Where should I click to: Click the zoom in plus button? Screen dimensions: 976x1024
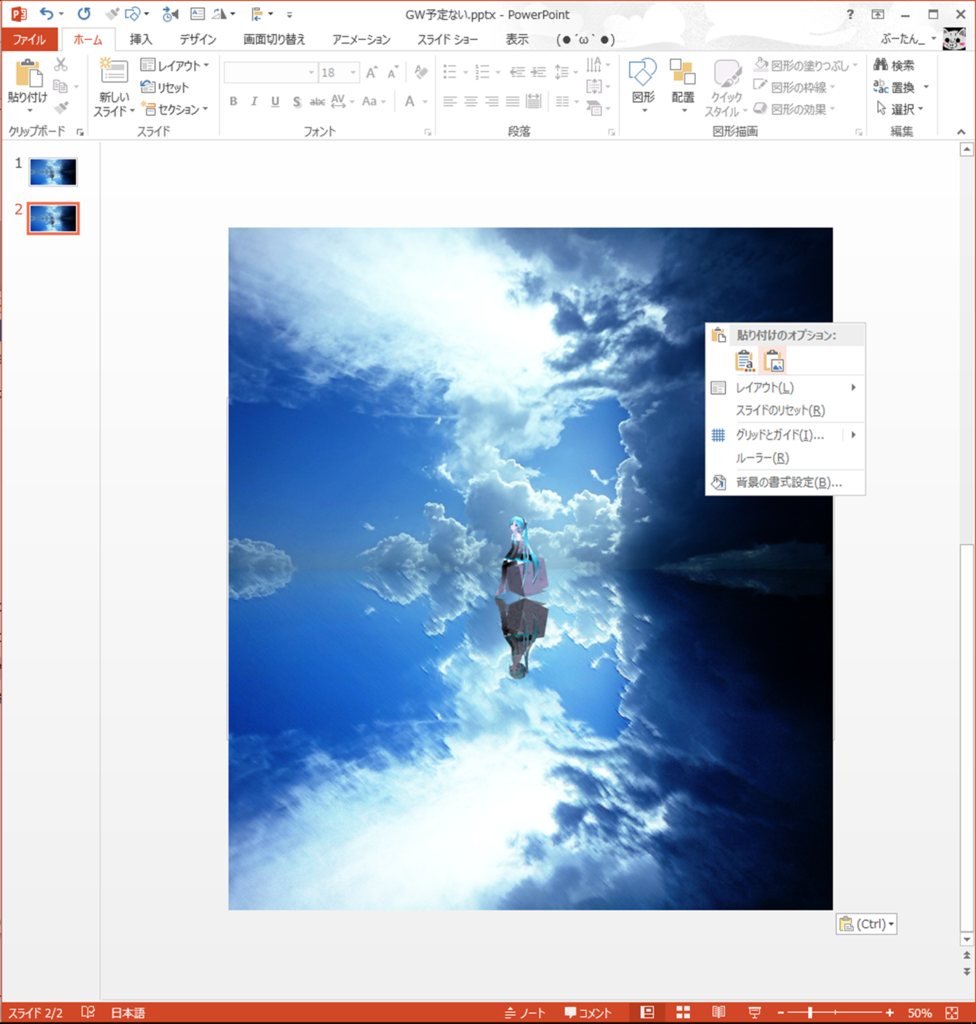point(889,1012)
